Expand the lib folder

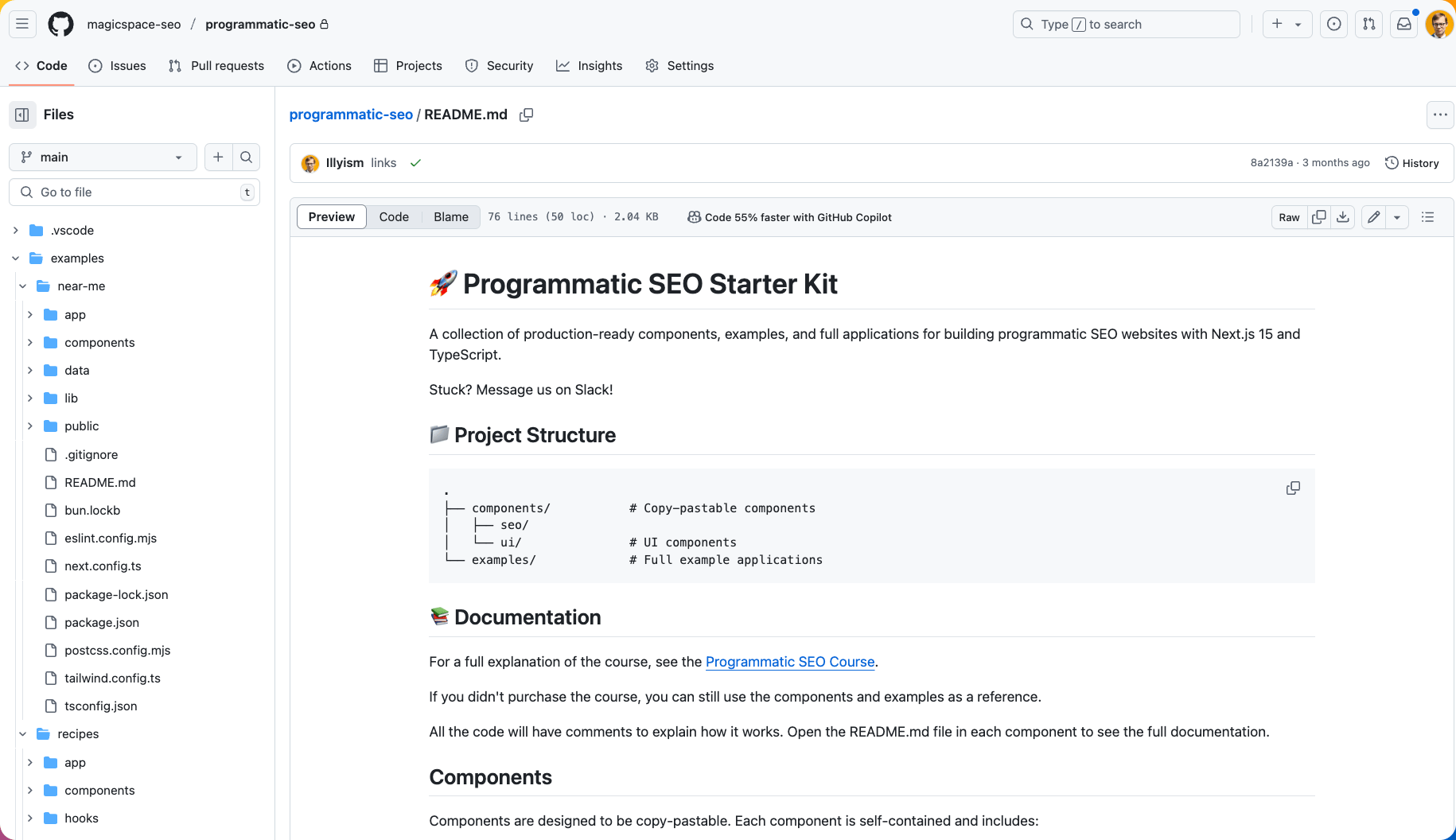pyautogui.click(x=30, y=399)
